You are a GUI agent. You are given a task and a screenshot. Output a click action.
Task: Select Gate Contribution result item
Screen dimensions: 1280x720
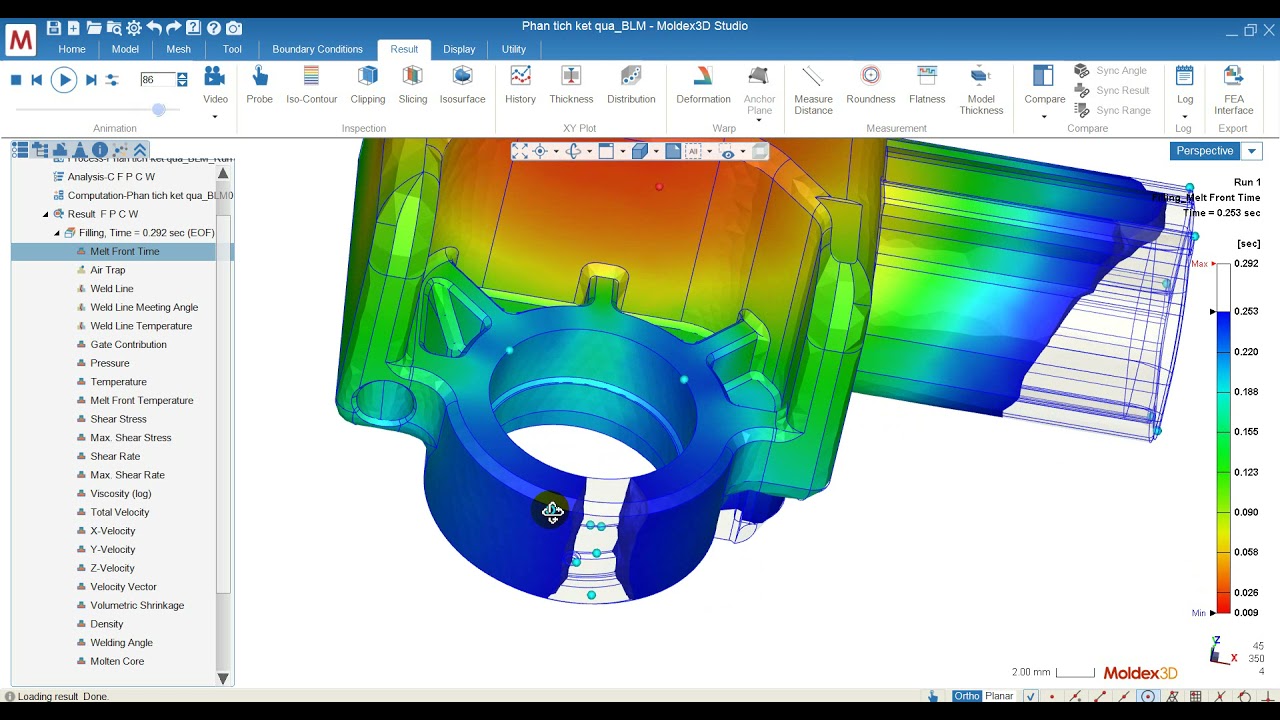click(x=128, y=345)
